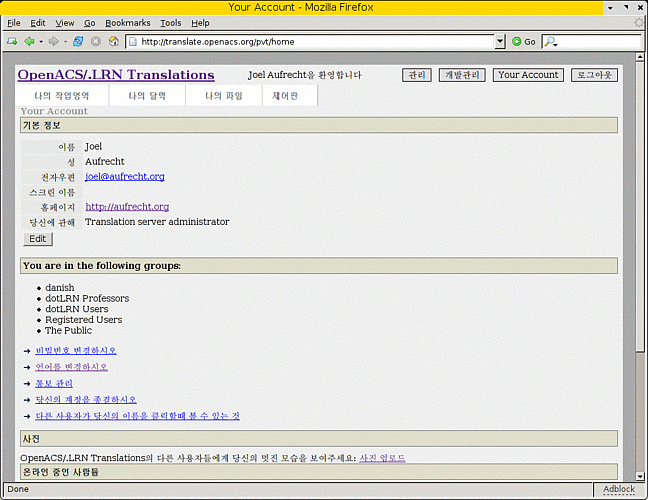Click the Stop loading icon

[x=96, y=42]
